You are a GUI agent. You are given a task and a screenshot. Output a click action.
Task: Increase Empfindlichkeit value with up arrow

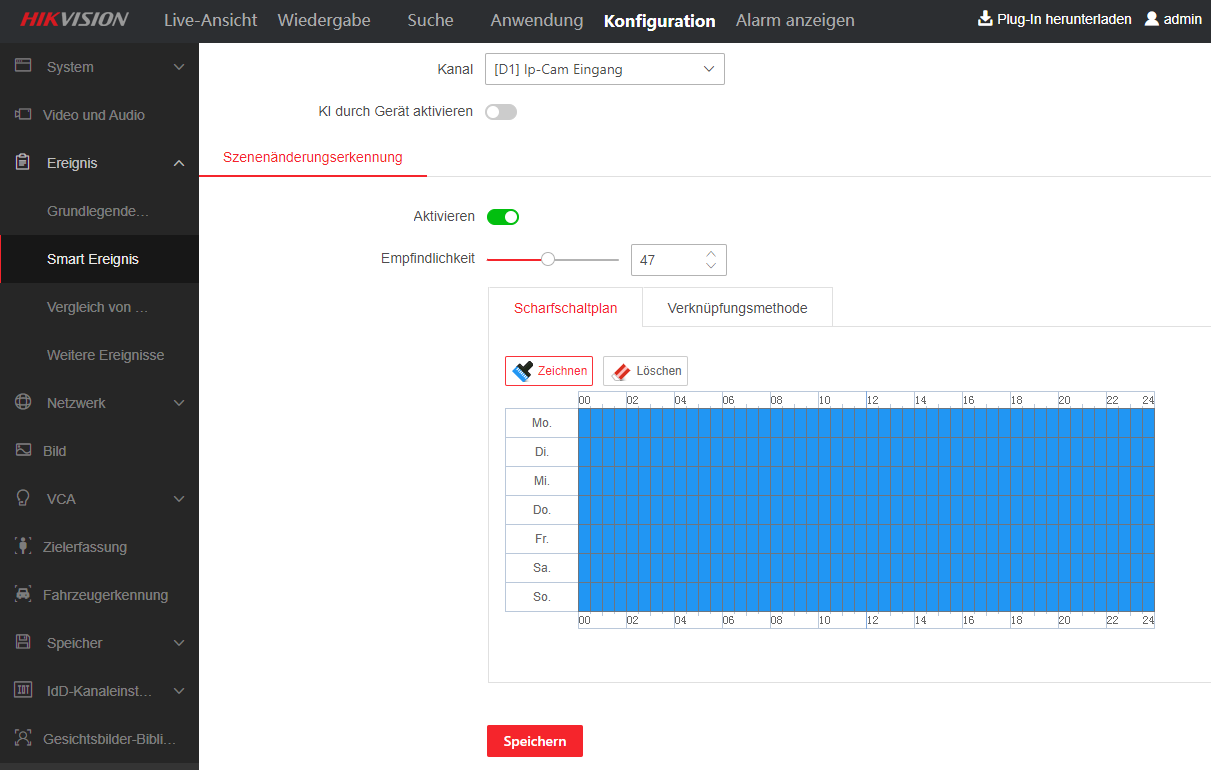click(711, 253)
